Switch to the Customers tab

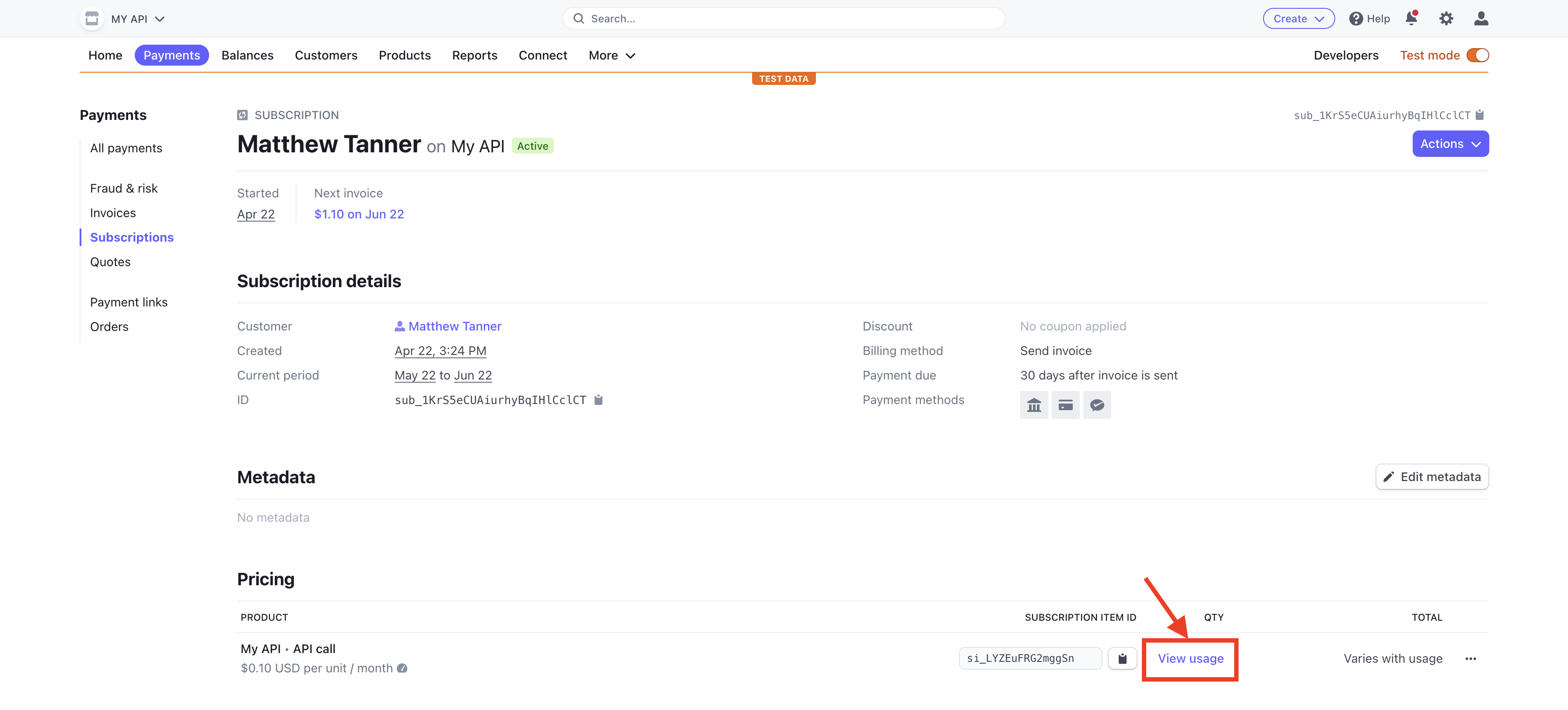(326, 55)
